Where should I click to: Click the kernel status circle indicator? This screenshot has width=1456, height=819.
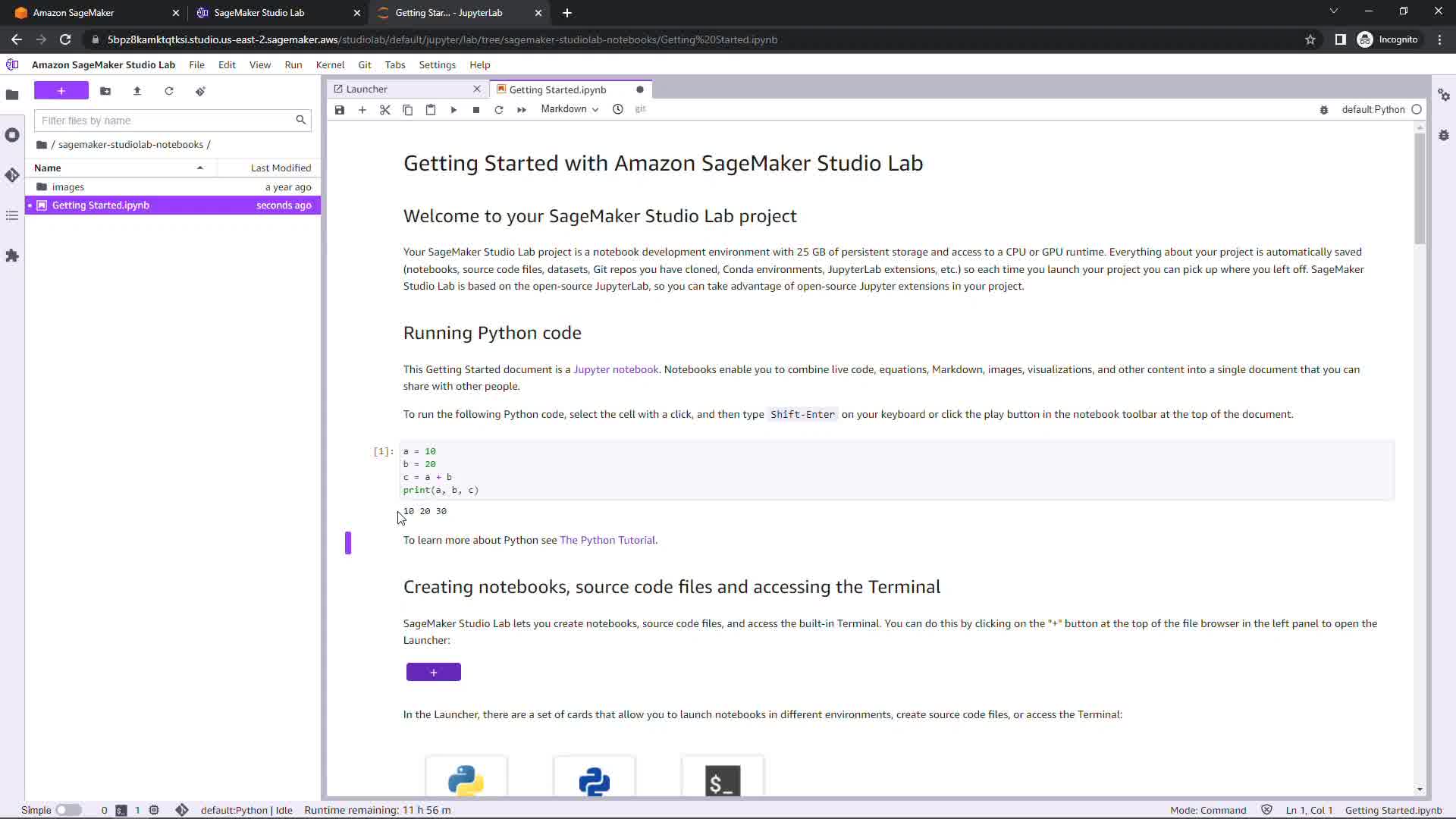tap(1417, 109)
